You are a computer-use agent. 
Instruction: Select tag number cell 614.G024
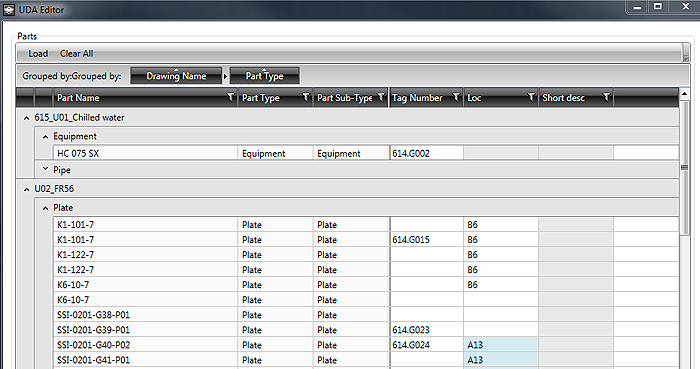point(426,345)
